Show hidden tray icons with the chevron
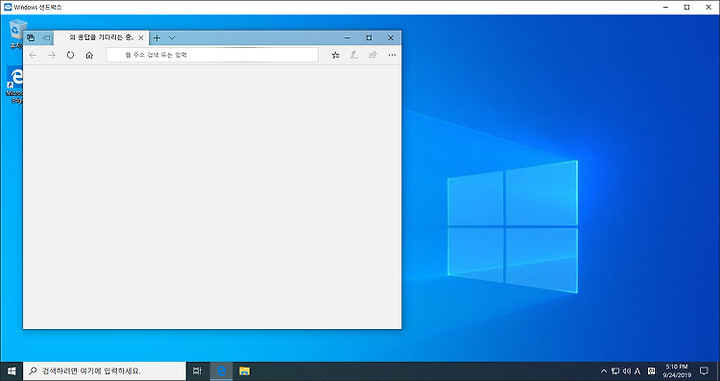This screenshot has width=720, height=381. point(604,371)
